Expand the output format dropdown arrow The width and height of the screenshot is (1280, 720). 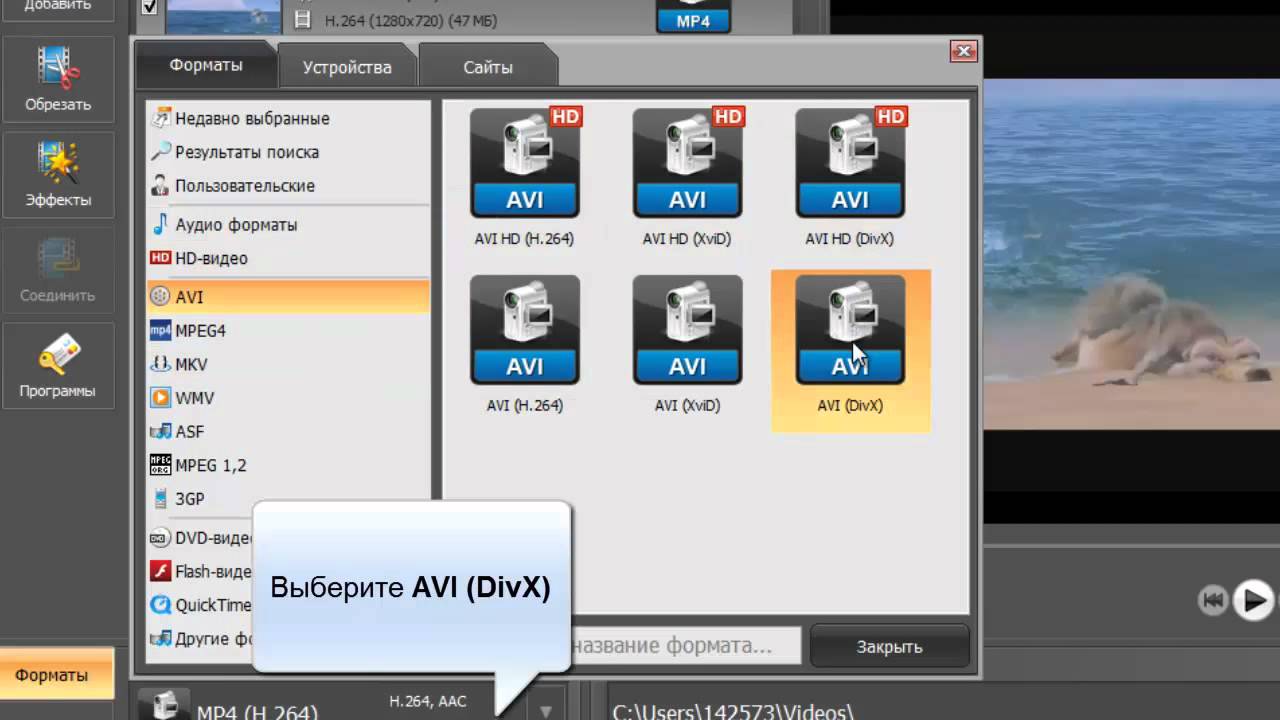point(546,711)
